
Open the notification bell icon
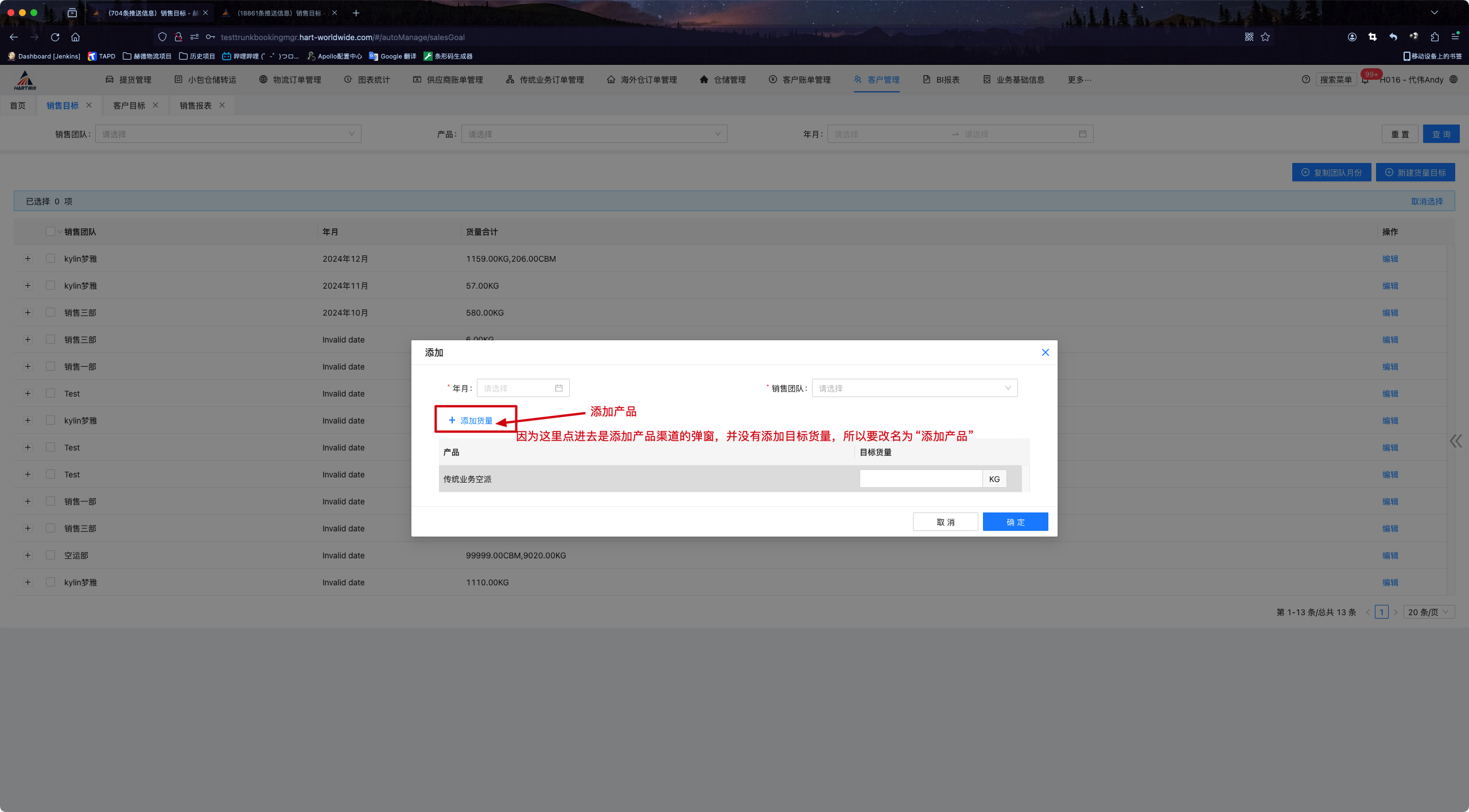pos(1365,80)
